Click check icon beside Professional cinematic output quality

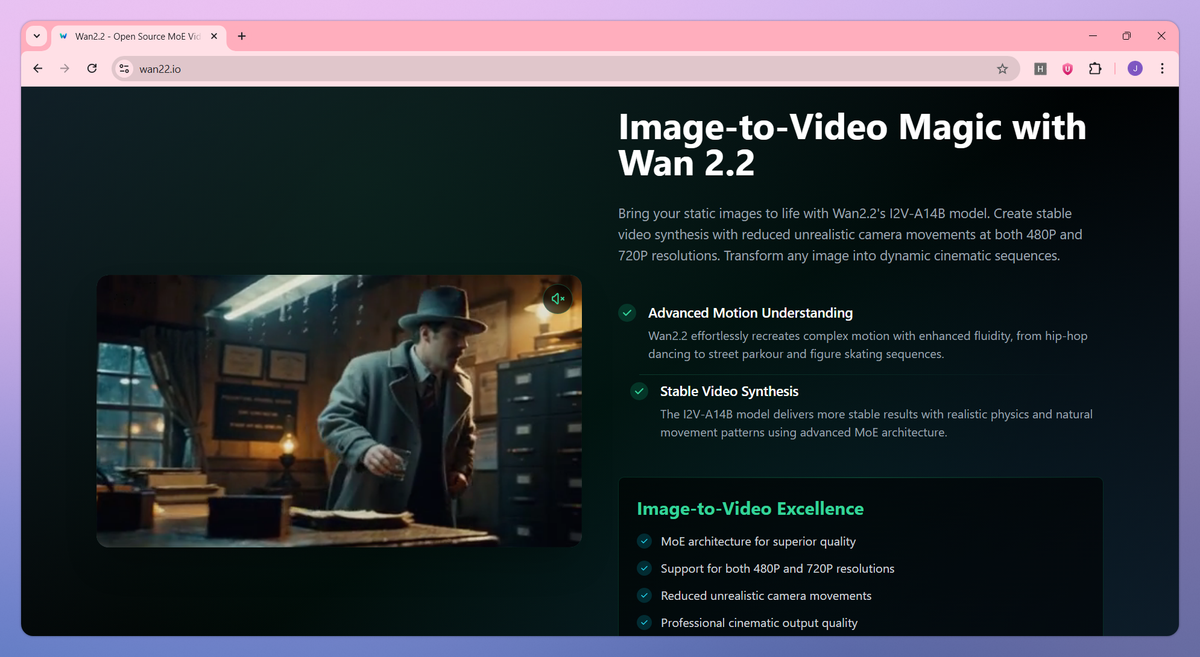[644, 622]
